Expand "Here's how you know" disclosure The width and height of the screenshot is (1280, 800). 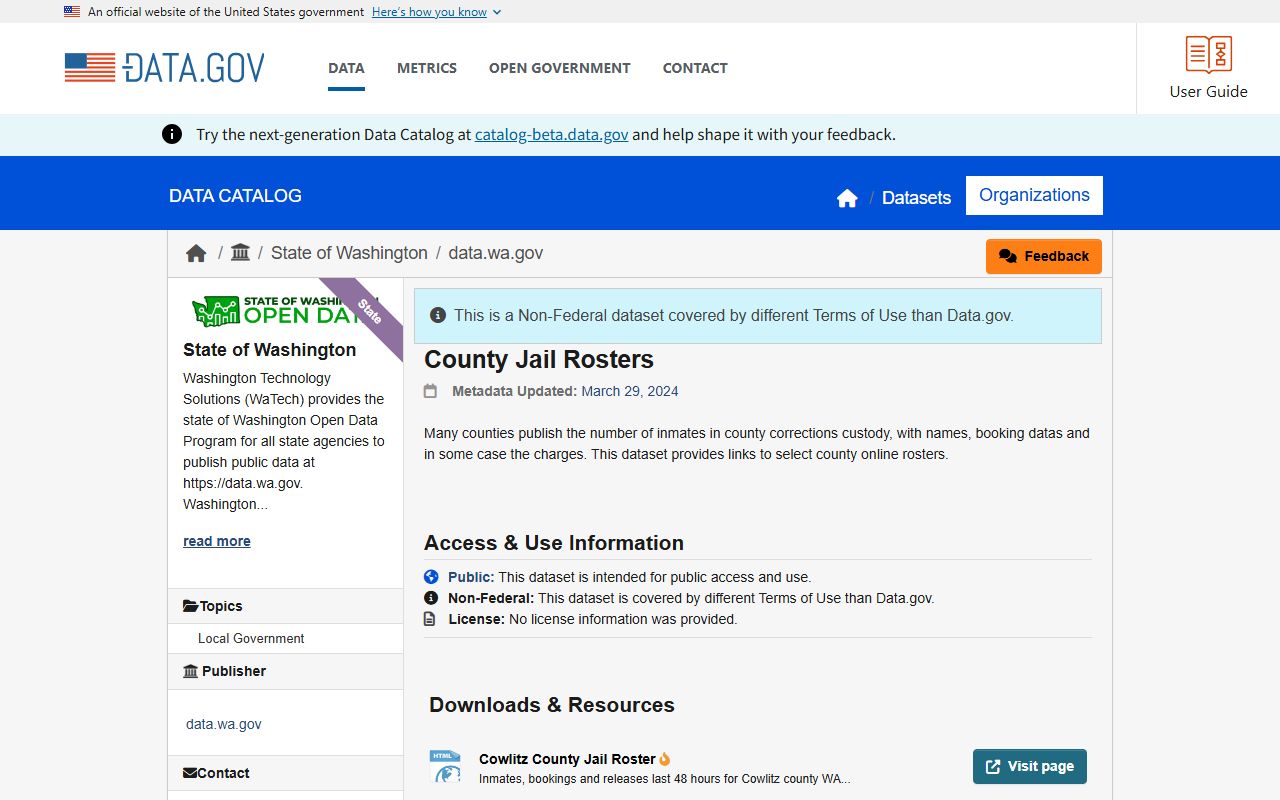(x=436, y=12)
